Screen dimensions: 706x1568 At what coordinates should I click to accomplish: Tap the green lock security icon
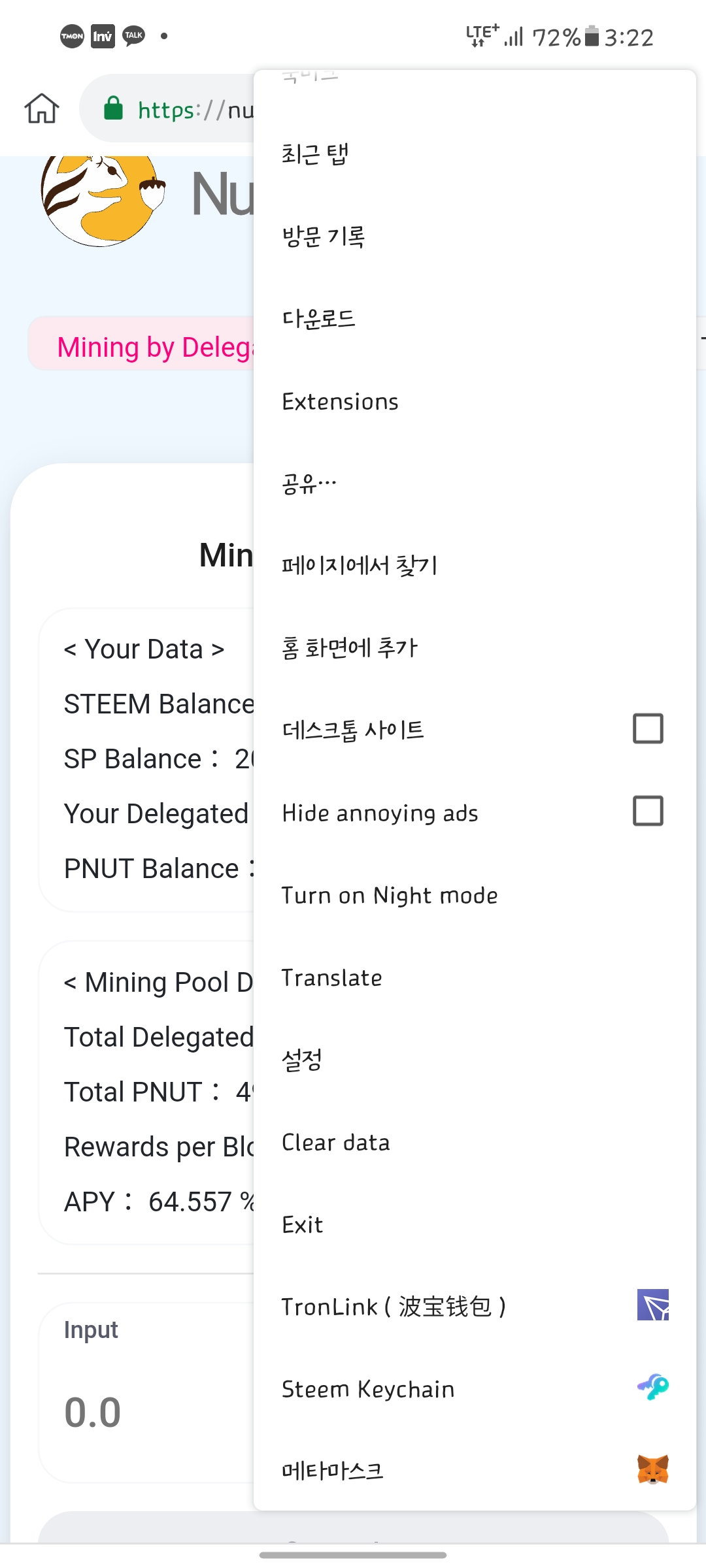(113, 108)
